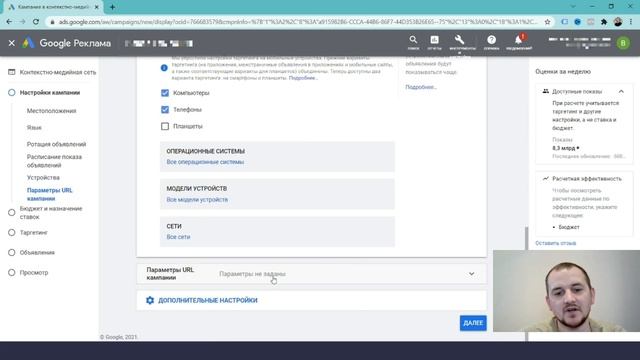This screenshot has height=360, width=640.
Task: Go to Ротация объявлений in sidebar
Action: pyautogui.click(x=56, y=144)
